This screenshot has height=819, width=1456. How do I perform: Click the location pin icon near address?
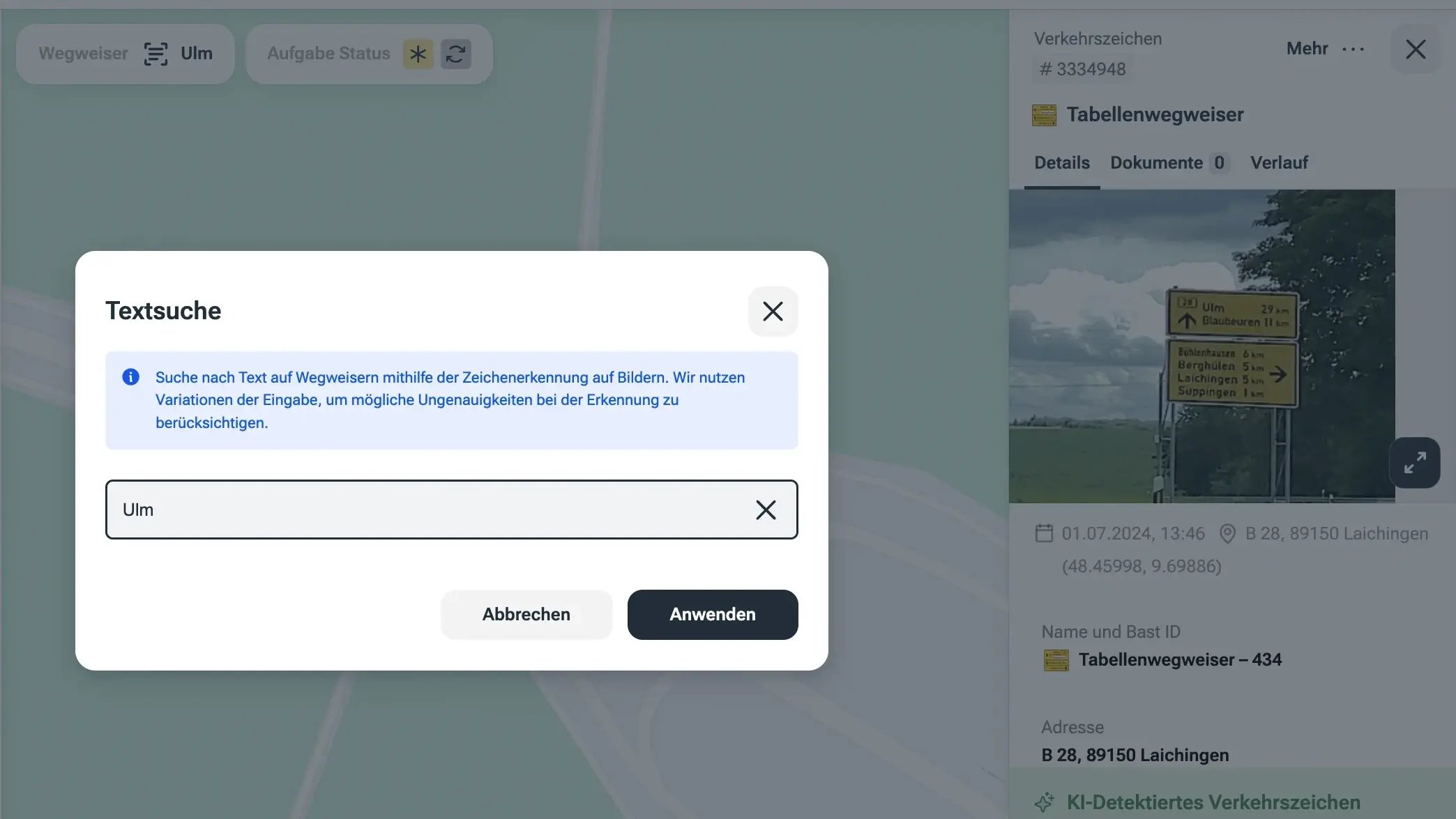pyautogui.click(x=1227, y=534)
